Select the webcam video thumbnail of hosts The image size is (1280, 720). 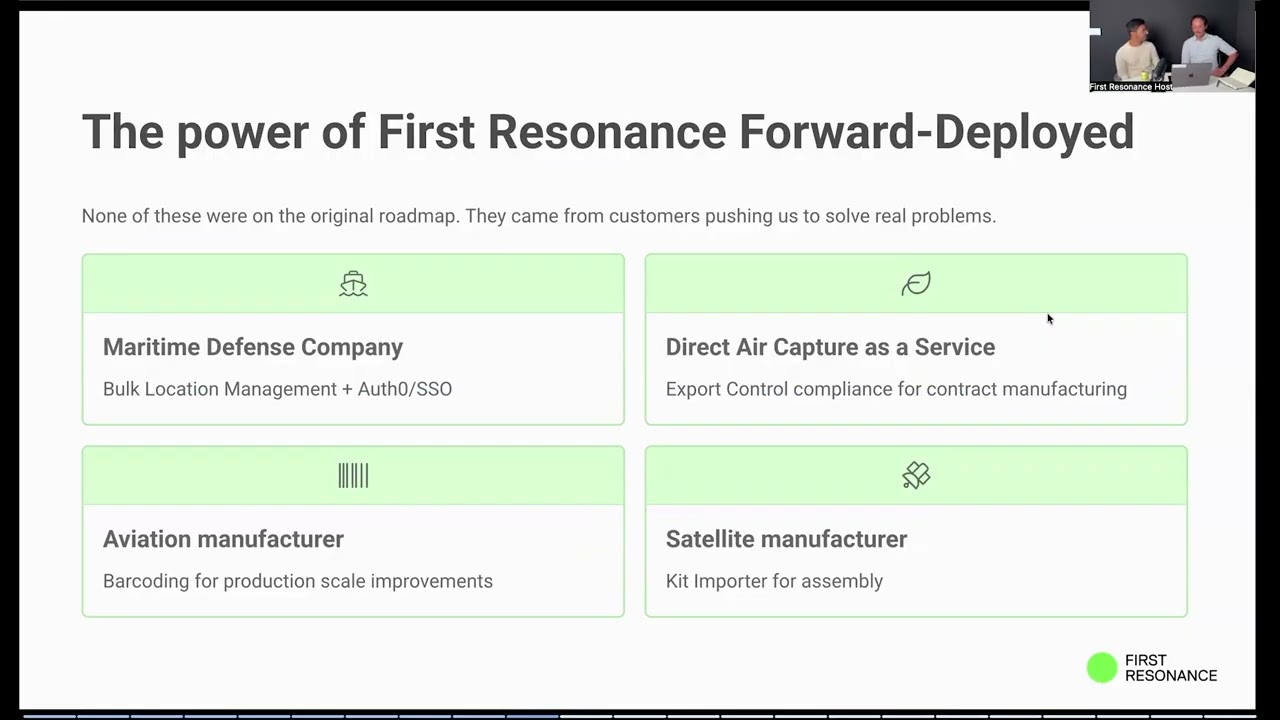coord(1172,46)
